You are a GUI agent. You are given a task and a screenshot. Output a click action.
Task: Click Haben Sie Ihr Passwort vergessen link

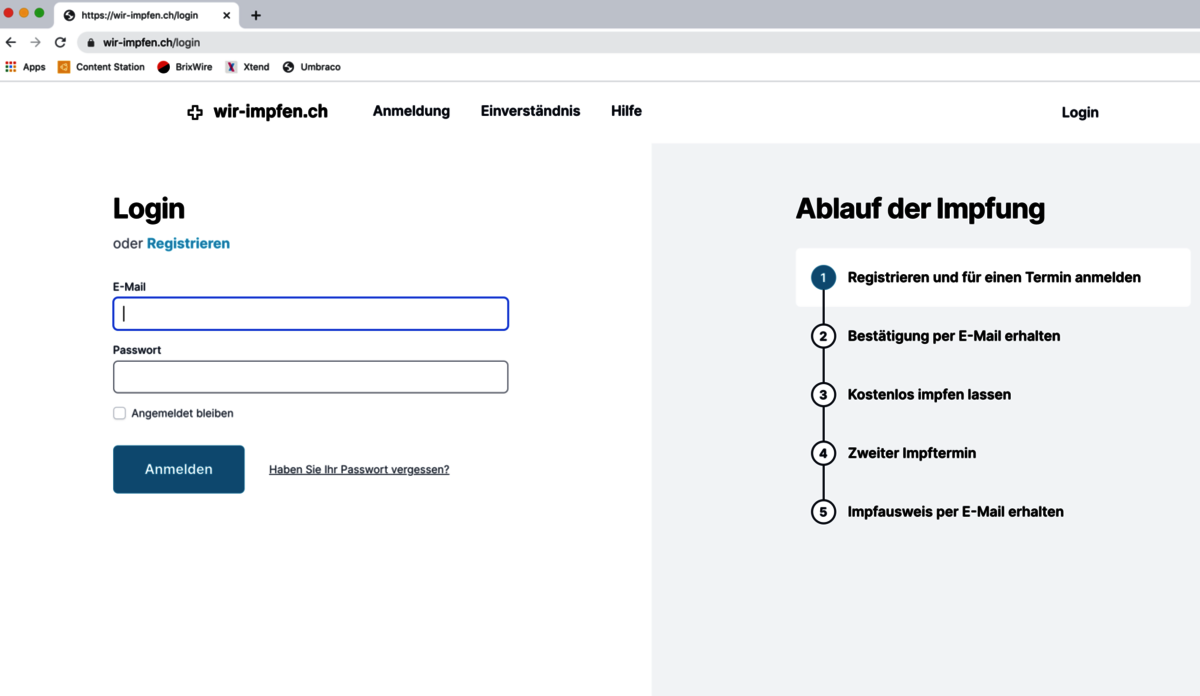pyautogui.click(x=359, y=470)
